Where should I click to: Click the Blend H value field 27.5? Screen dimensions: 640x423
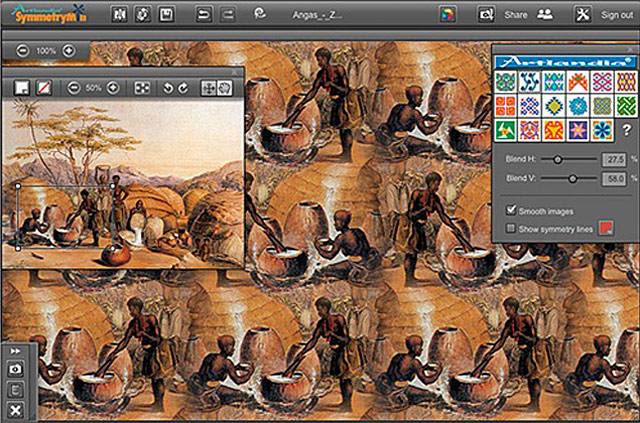(x=614, y=160)
